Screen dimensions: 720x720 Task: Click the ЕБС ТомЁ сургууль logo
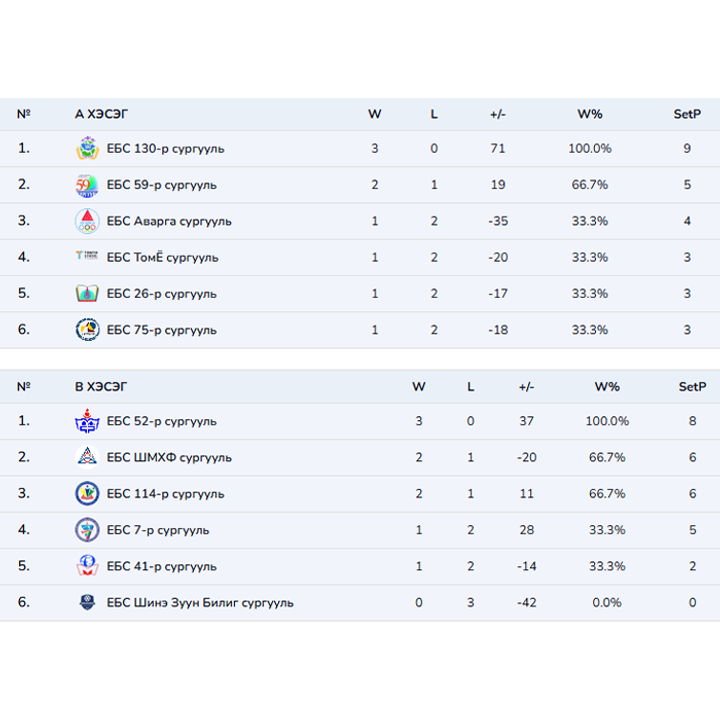[x=87, y=257]
